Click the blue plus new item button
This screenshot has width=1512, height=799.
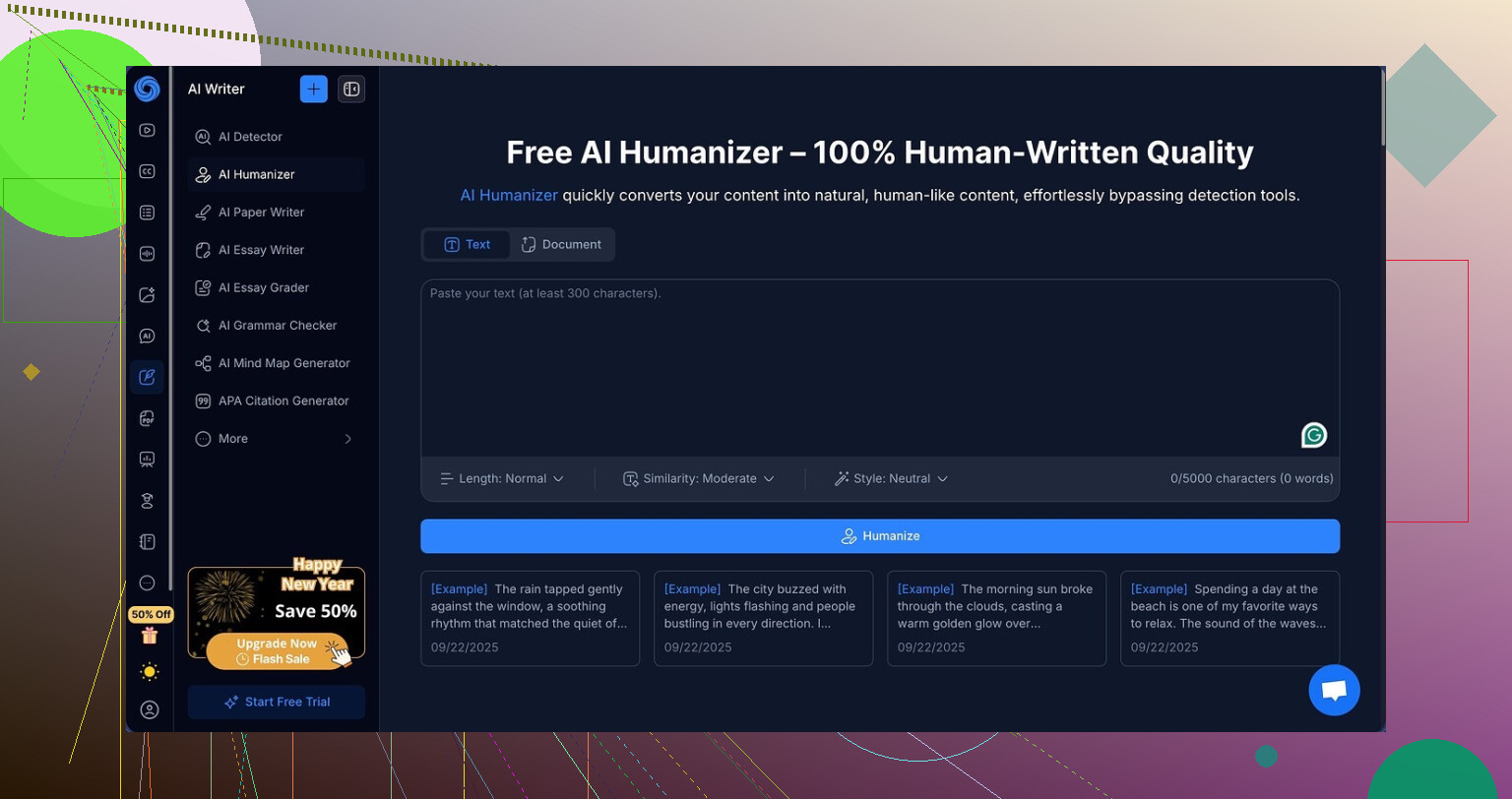coord(313,89)
